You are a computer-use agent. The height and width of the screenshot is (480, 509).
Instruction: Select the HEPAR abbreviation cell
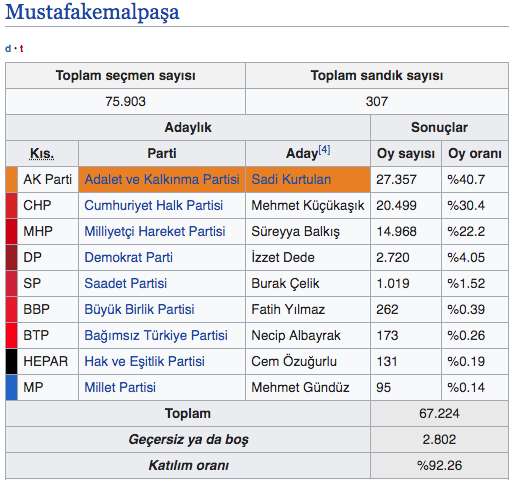click(x=48, y=361)
